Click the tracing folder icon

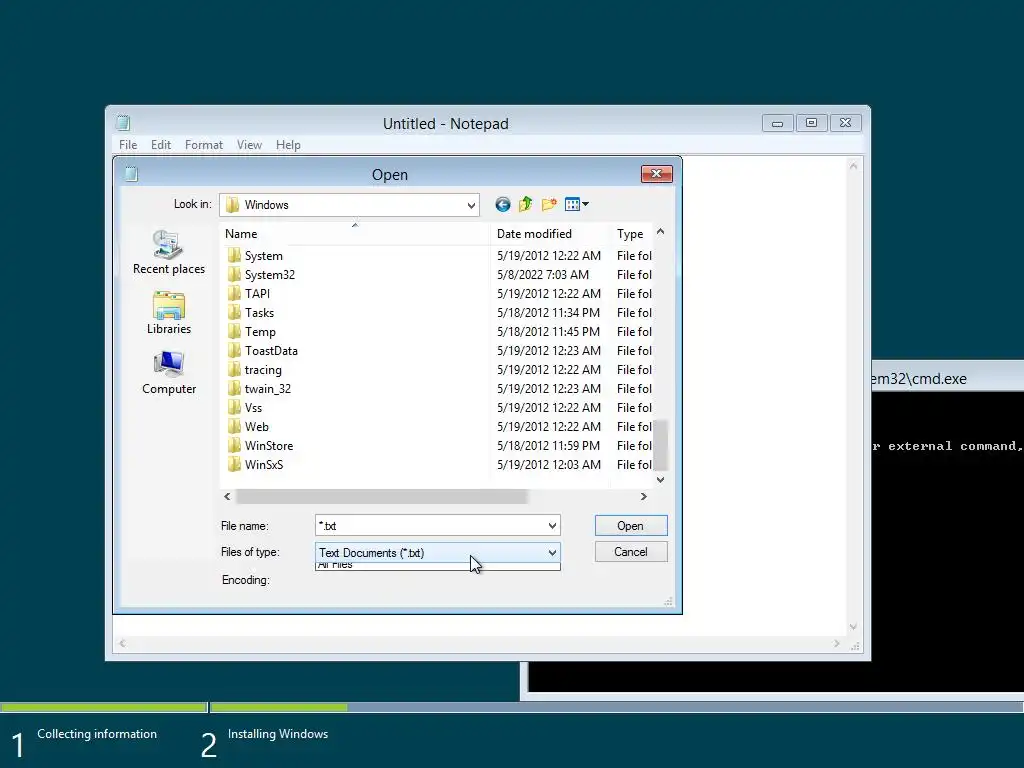click(x=234, y=369)
